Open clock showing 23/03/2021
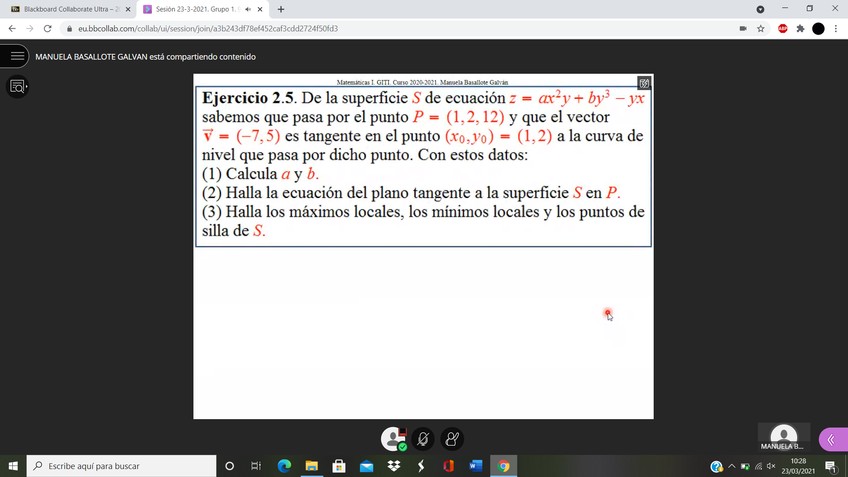848x477 pixels. (x=798, y=466)
